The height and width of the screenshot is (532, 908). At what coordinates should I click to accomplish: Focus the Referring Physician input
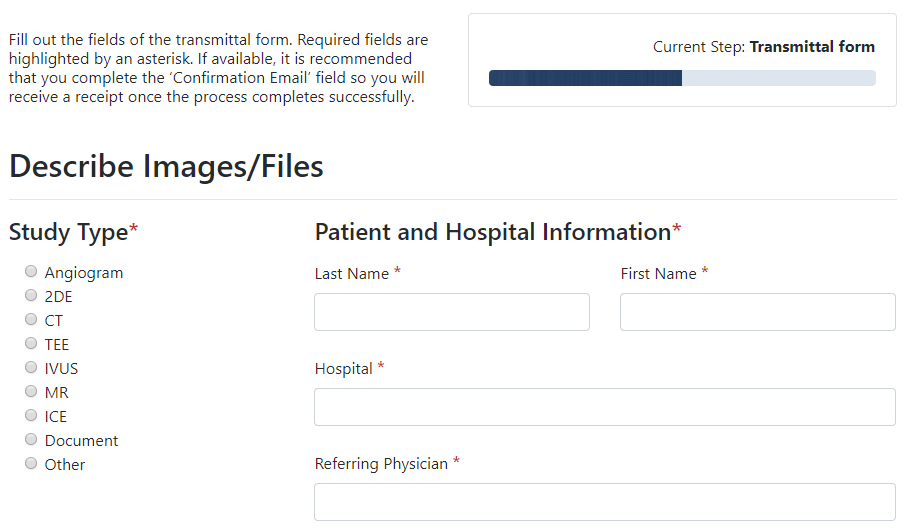click(604, 502)
